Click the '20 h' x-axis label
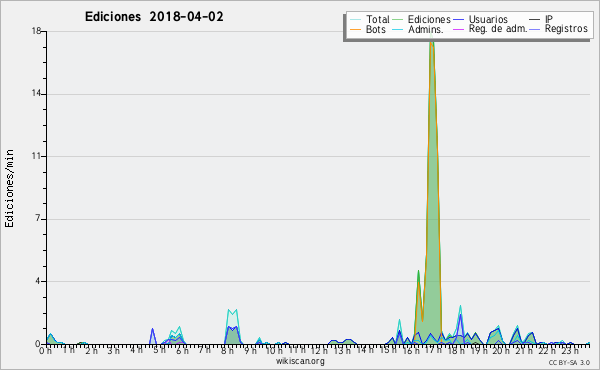600x370 pixels. click(x=502, y=351)
